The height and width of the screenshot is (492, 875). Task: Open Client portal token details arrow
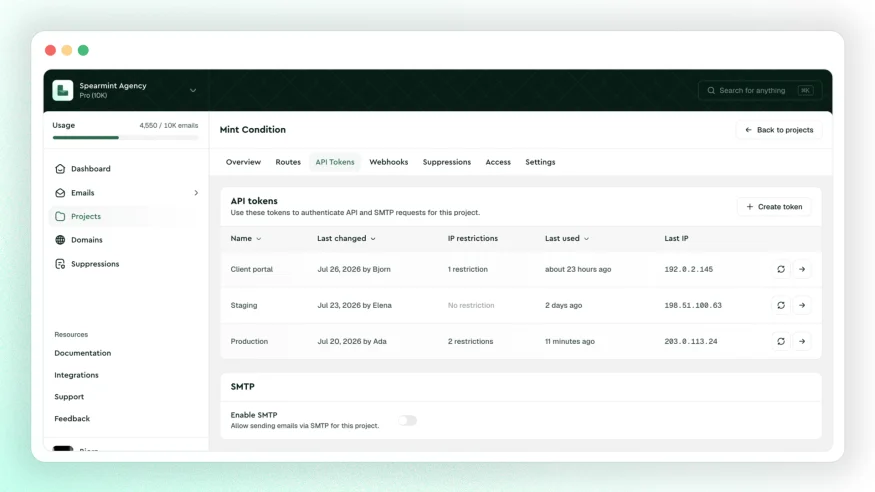point(802,269)
